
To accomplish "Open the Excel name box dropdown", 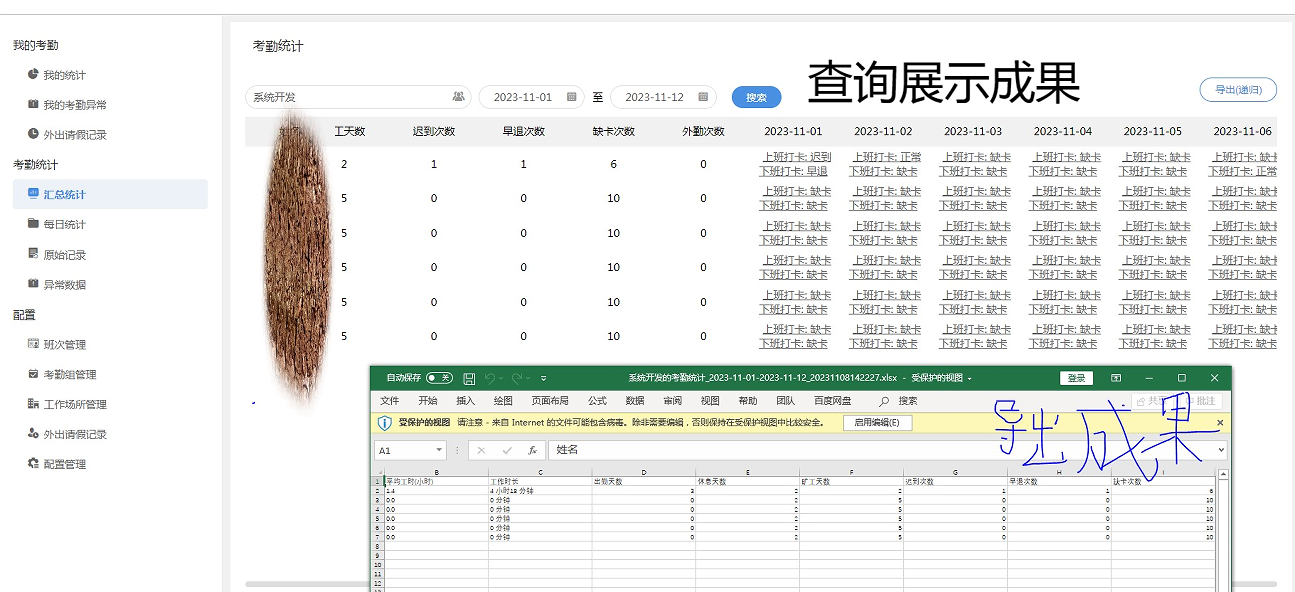I will coord(439,450).
